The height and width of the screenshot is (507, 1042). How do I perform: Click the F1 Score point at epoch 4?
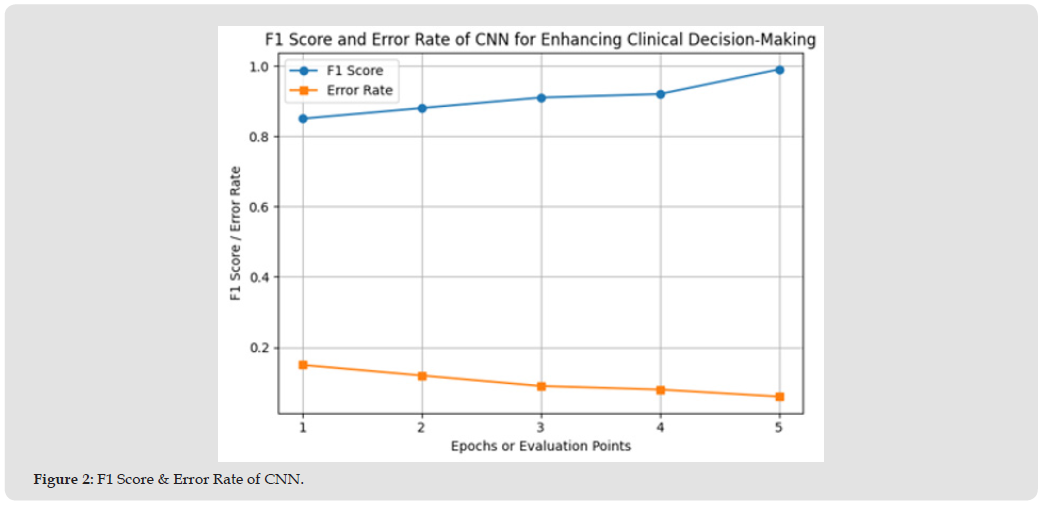pos(660,94)
